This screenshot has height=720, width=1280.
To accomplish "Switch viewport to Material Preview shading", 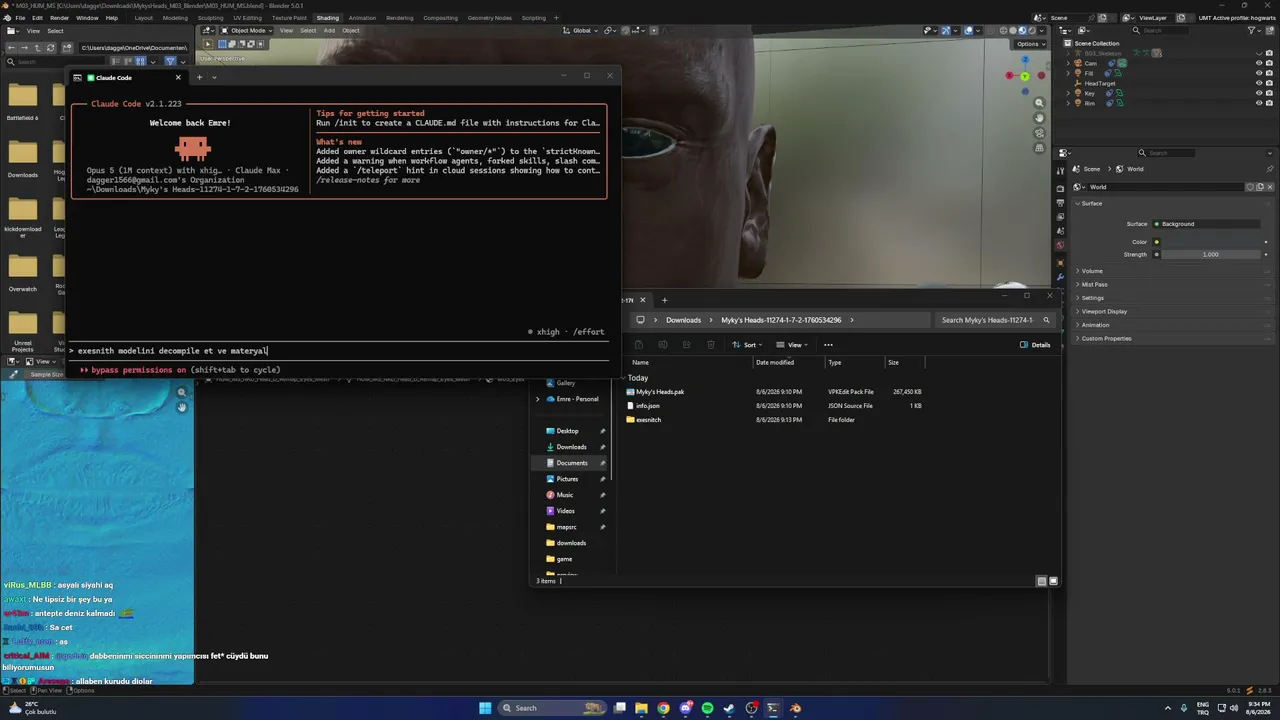I will (1021, 30).
